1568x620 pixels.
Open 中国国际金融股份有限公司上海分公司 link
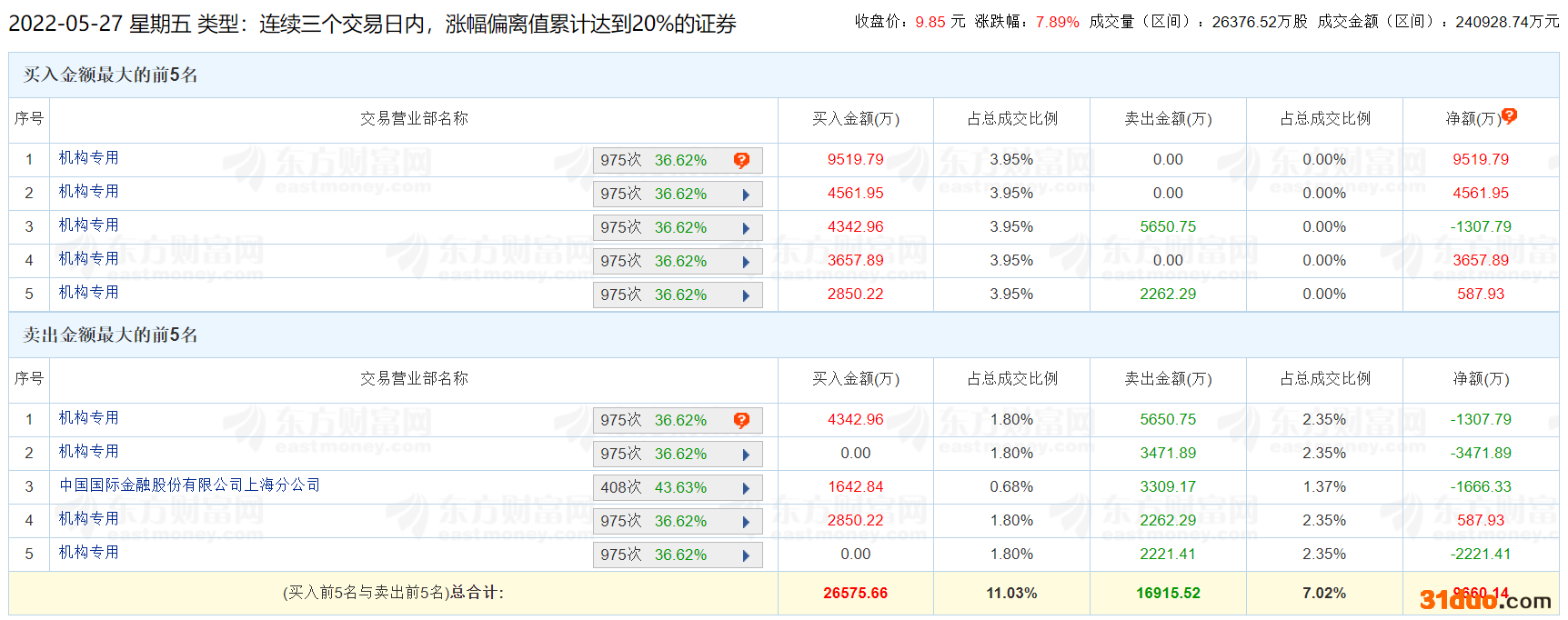click(189, 485)
